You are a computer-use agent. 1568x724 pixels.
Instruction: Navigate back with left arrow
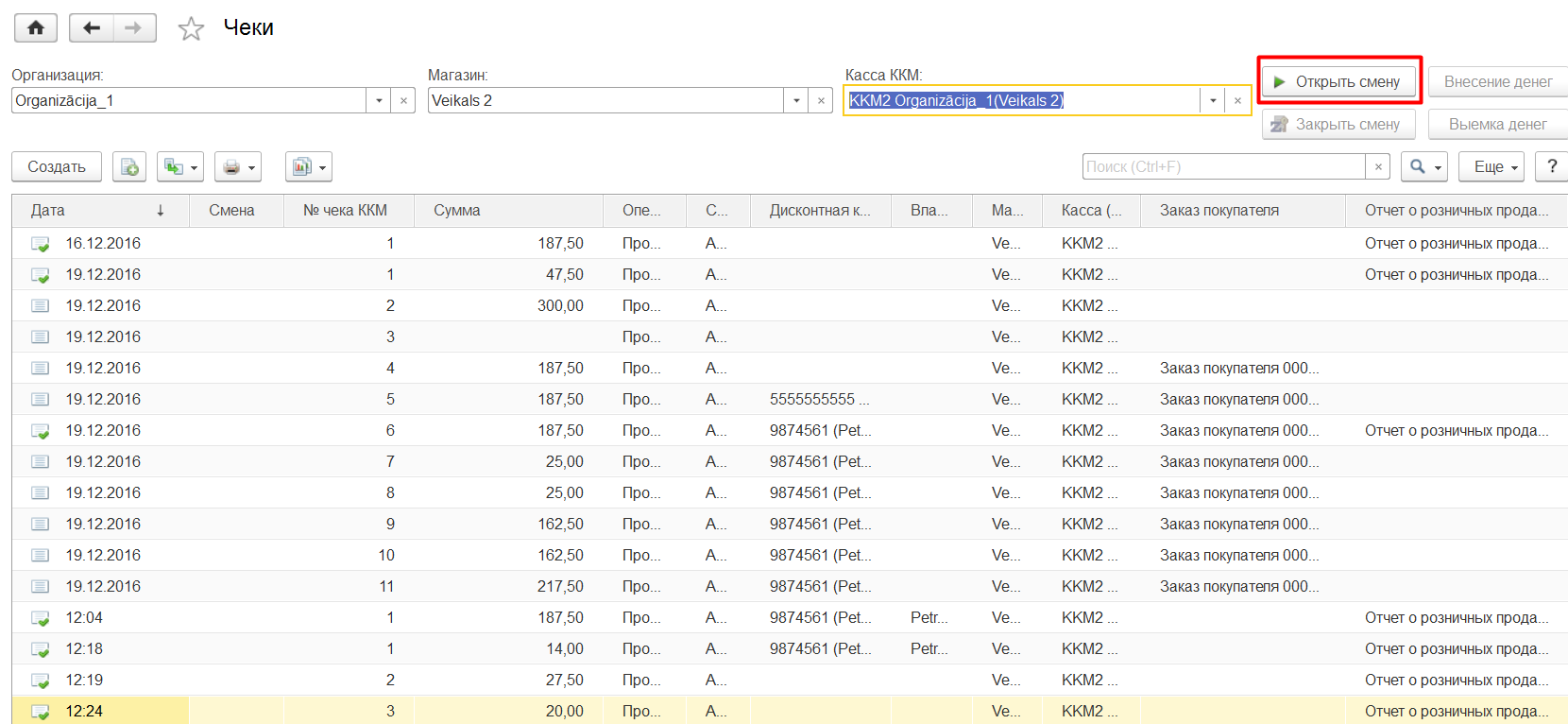(x=92, y=28)
